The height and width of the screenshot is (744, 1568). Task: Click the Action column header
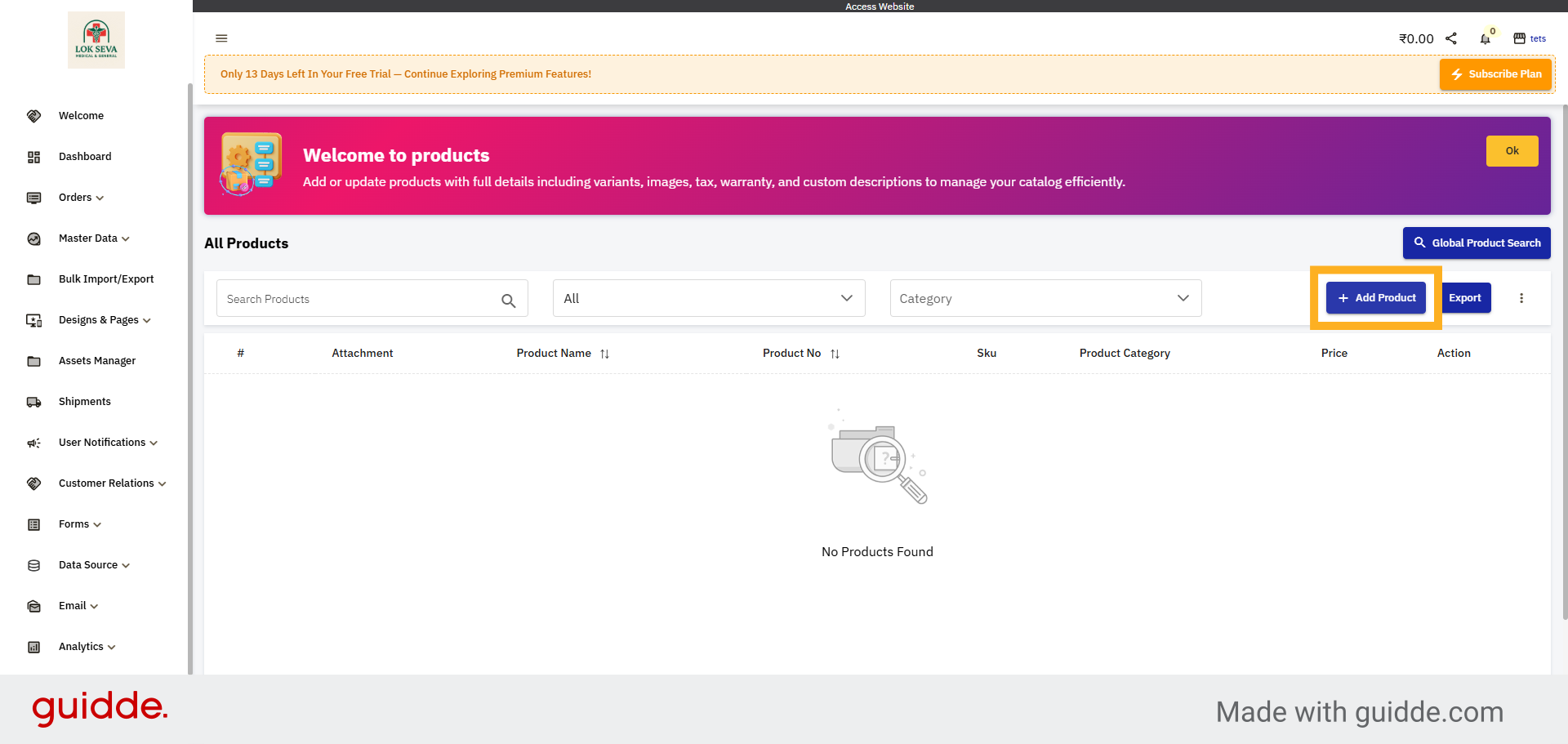pyautogui.click(x=1454, y=353)
